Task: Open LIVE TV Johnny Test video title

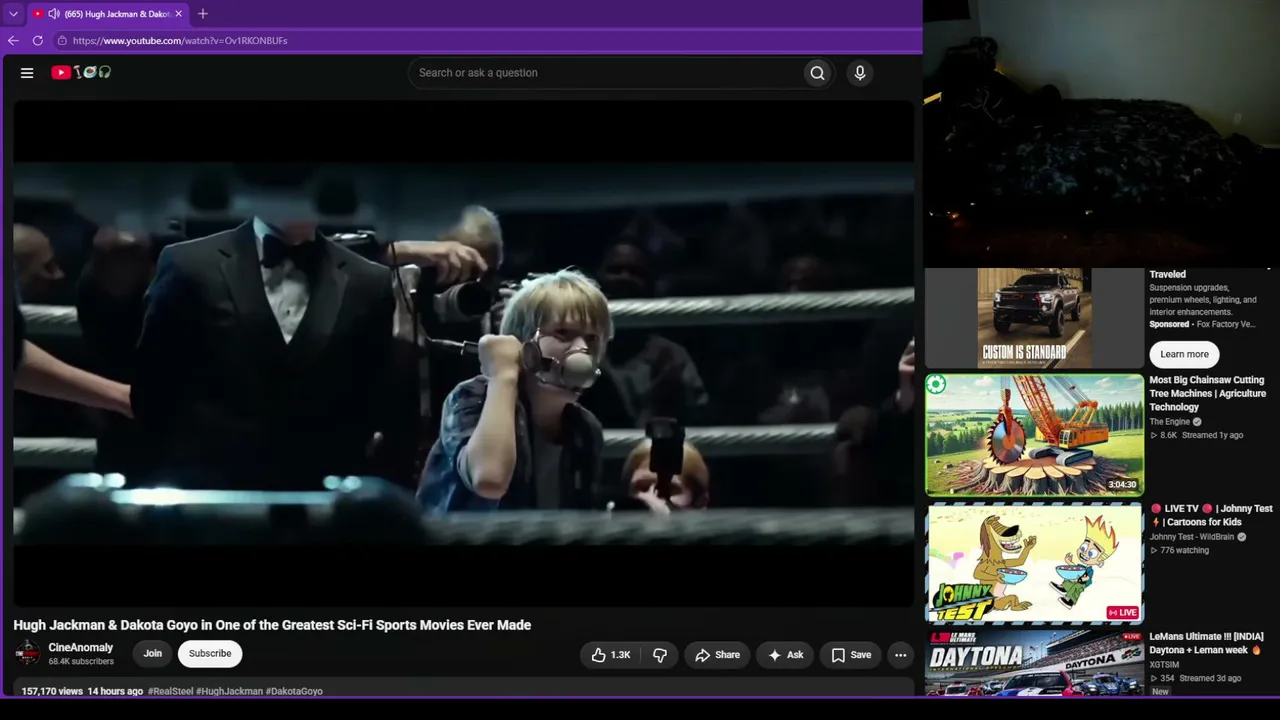Action: pyautogui.click(x=1211, y=515)
